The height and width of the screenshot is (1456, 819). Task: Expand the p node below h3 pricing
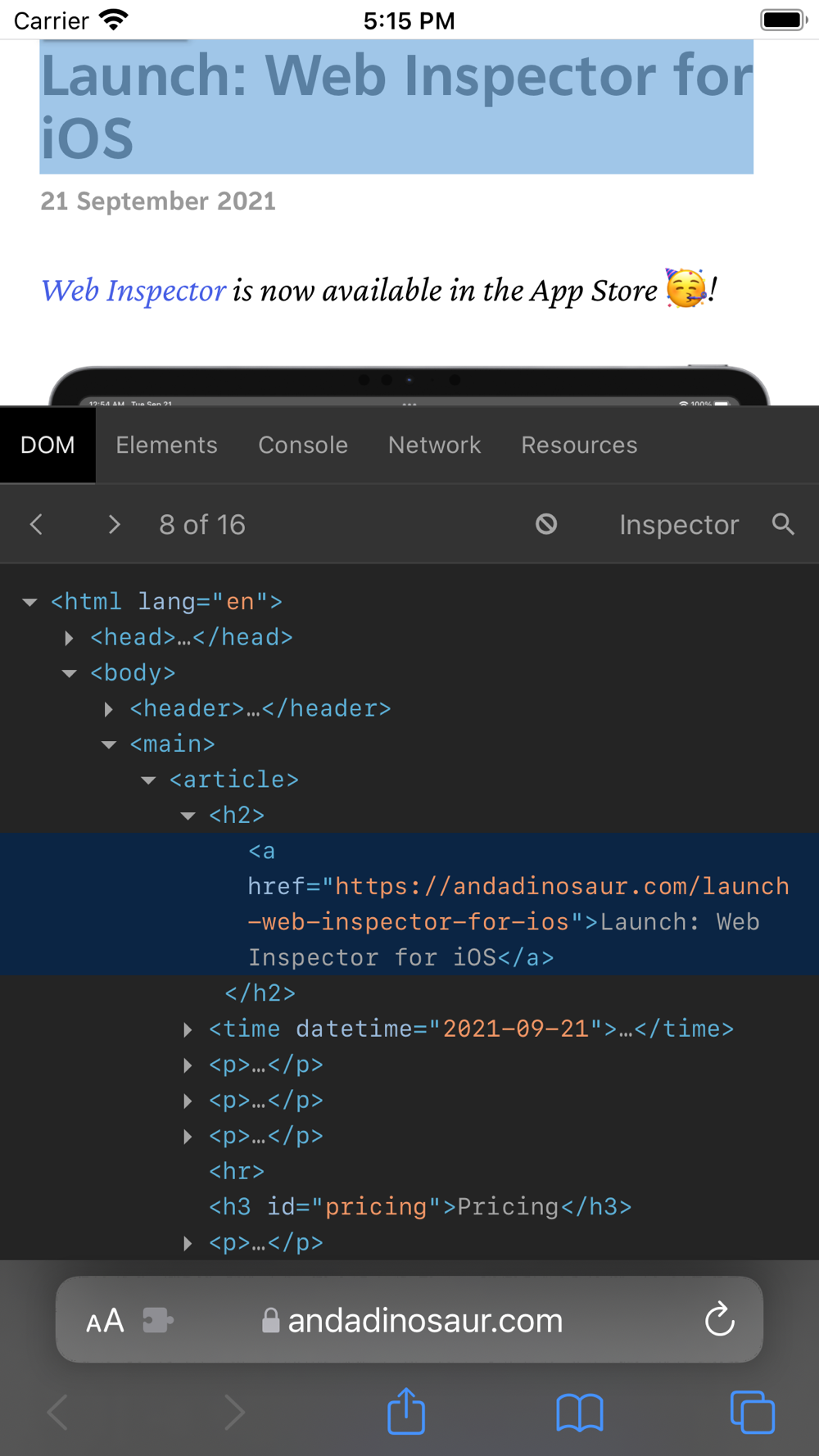188,1244
